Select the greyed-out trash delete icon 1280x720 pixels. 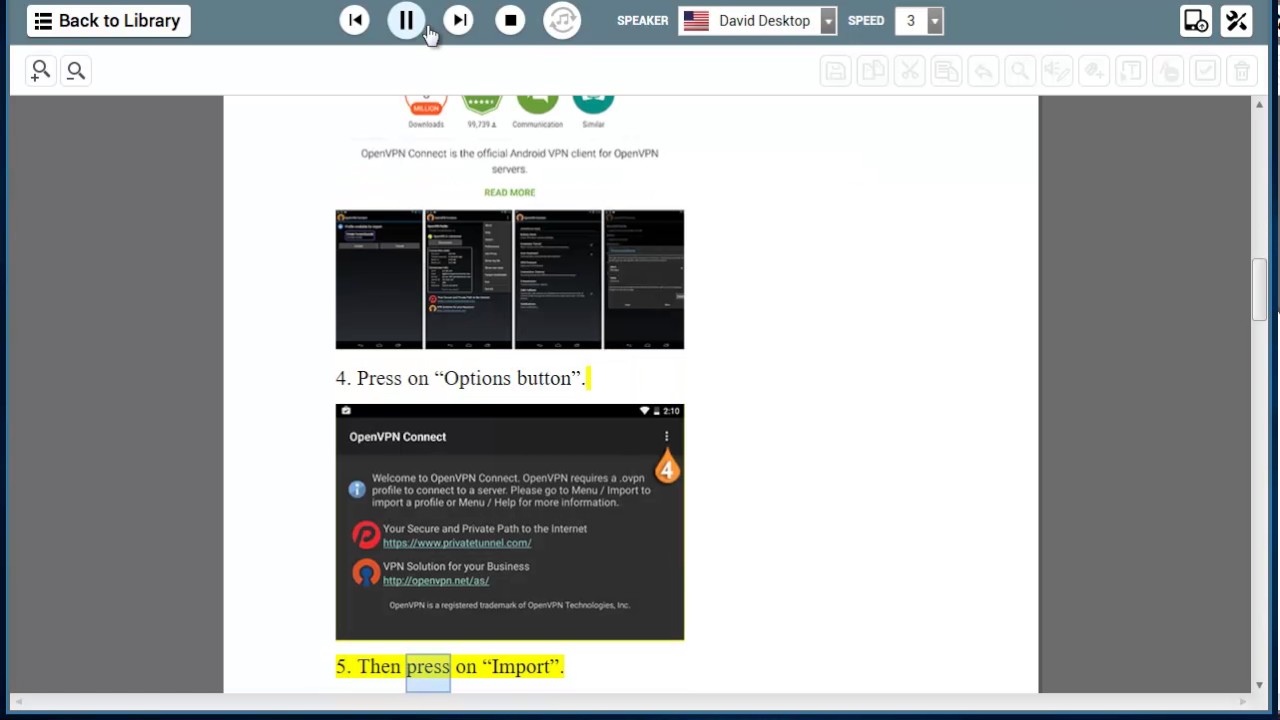[x=1242, y=71]
